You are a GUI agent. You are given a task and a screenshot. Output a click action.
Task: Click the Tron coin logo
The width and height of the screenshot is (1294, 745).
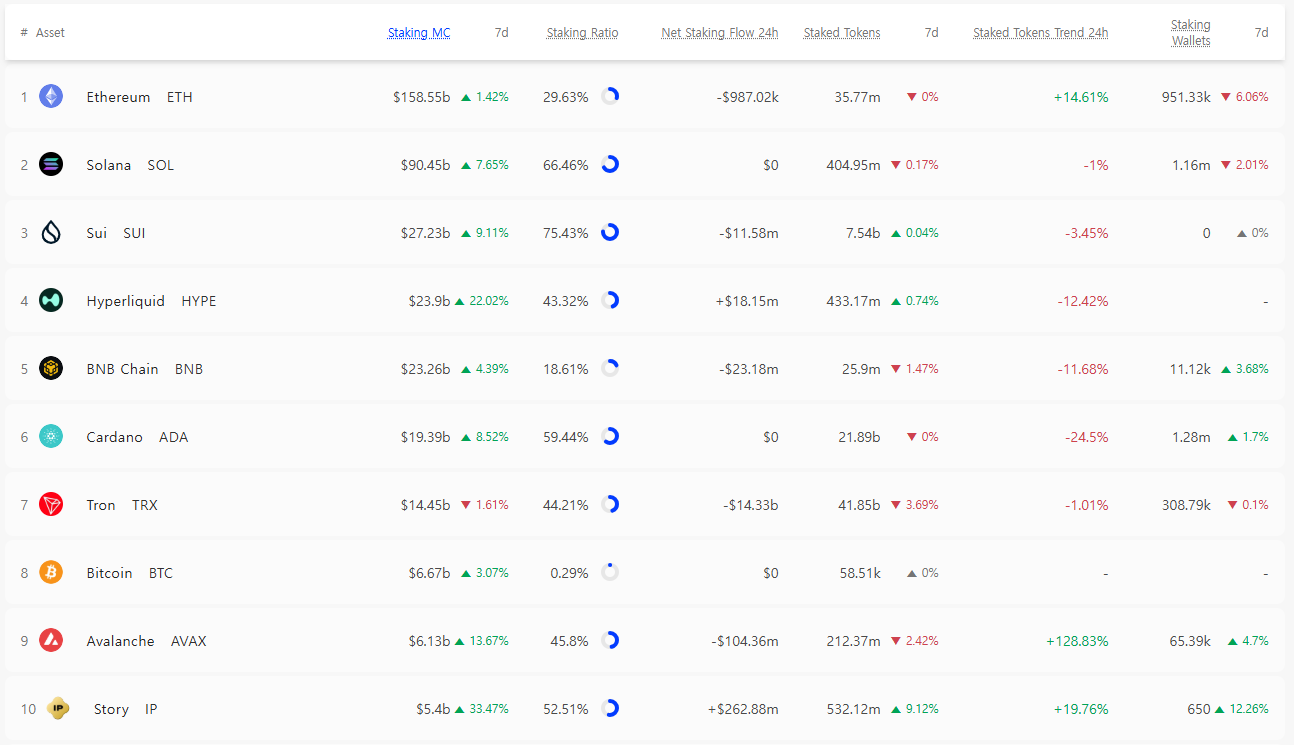(x=51, y=504)
